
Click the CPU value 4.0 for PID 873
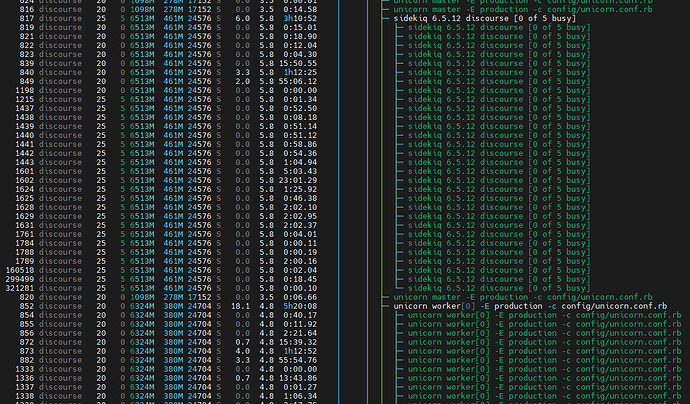pos(242,351)
